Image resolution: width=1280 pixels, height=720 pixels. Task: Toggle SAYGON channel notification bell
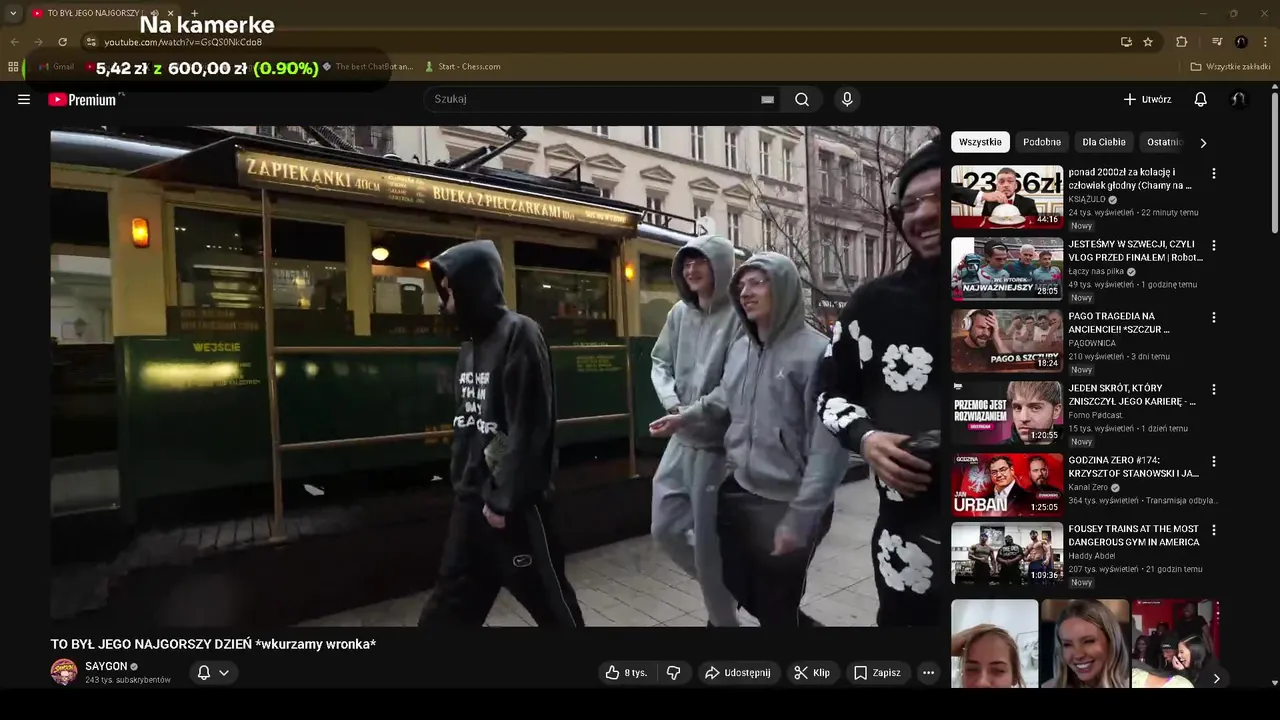tap(204, 673)
